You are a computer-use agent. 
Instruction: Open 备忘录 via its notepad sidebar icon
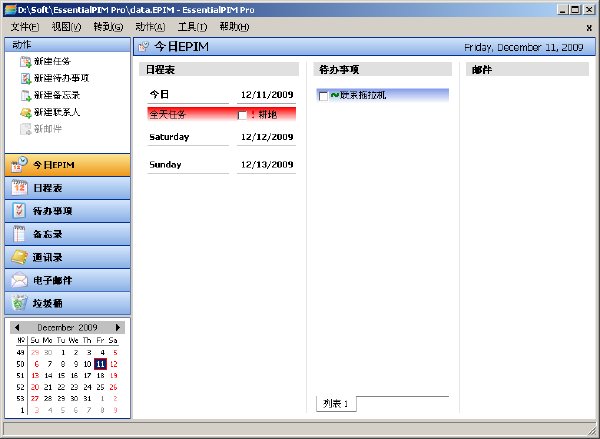click(x=19, y=234)
